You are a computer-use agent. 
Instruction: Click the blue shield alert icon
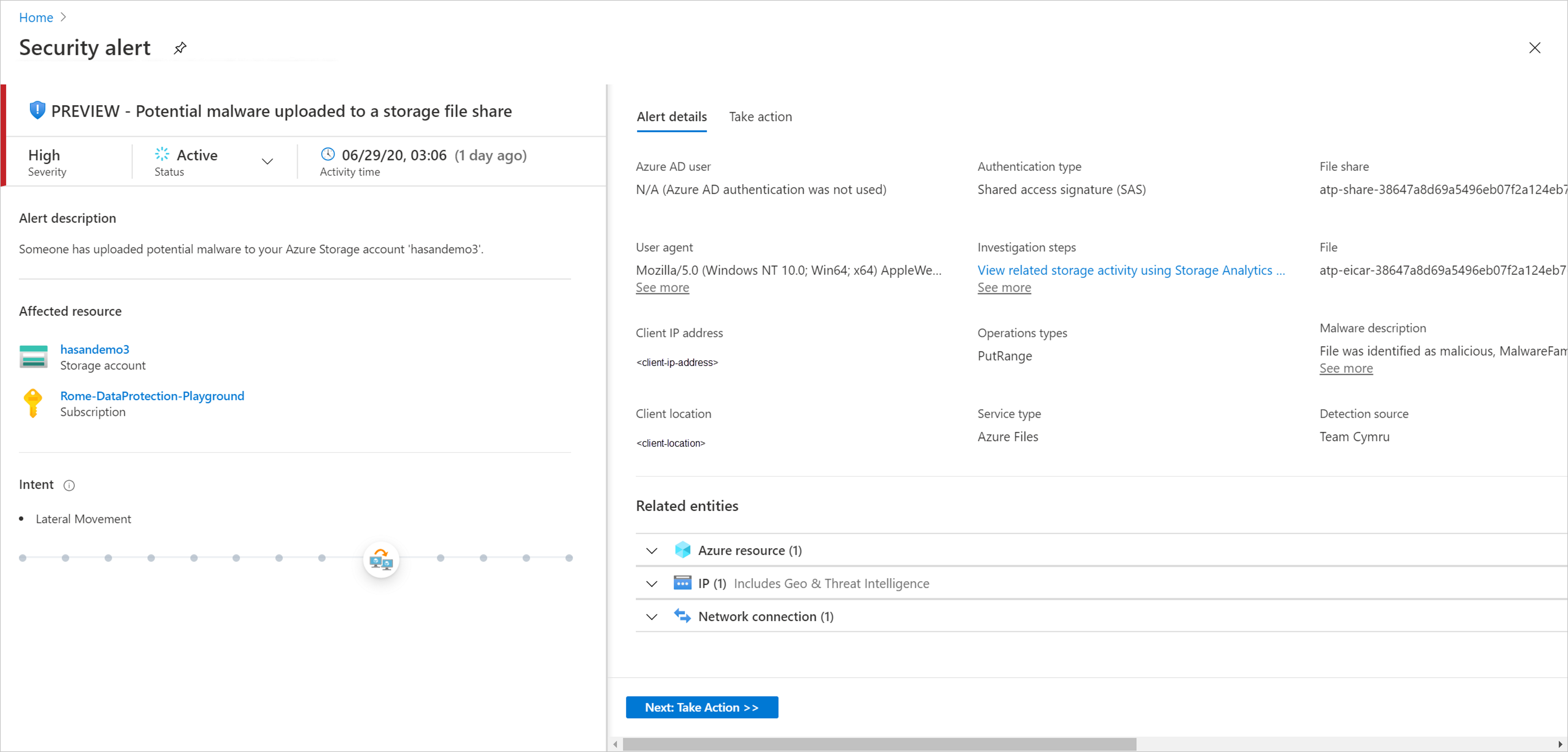tap(37, 110)
